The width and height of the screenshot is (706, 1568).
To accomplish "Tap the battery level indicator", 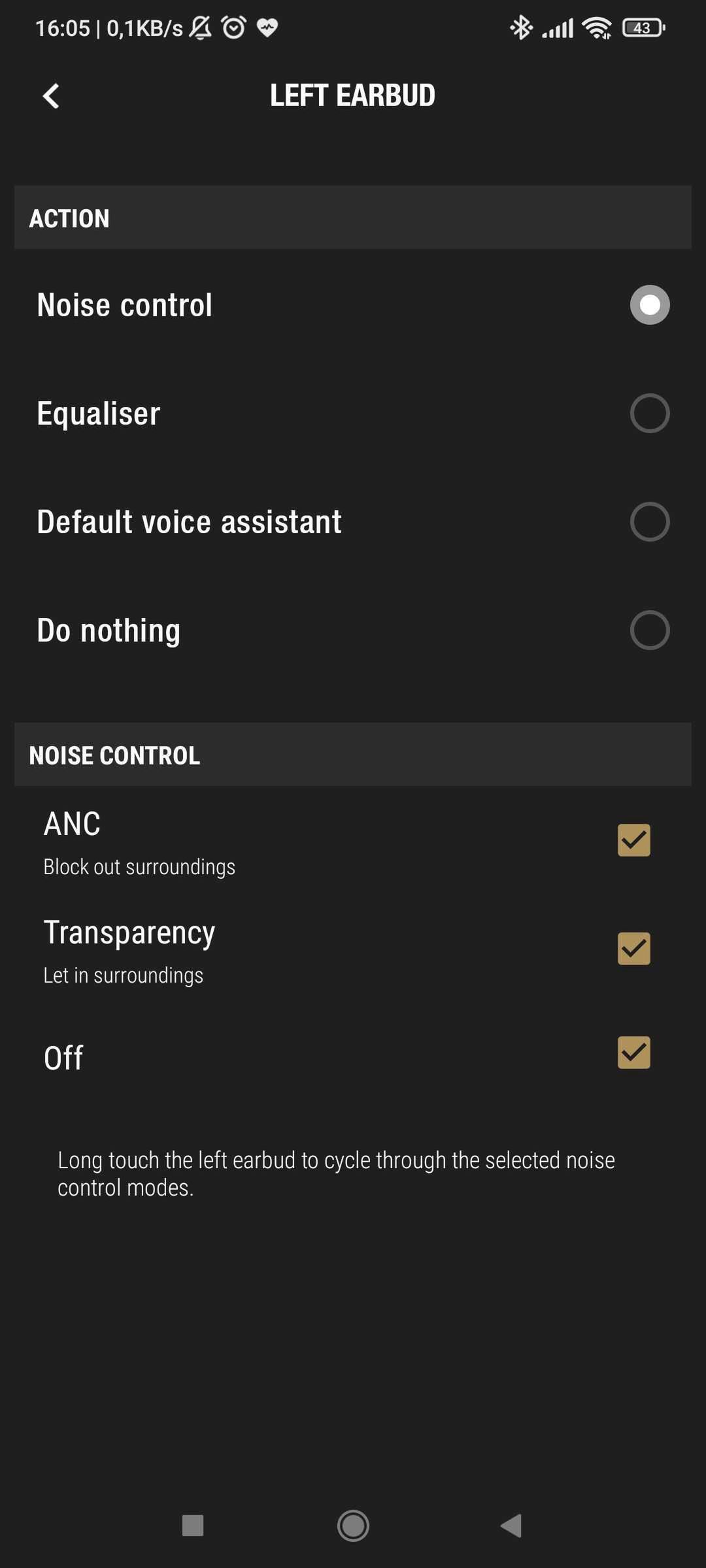I will click(x=643, y=28).
